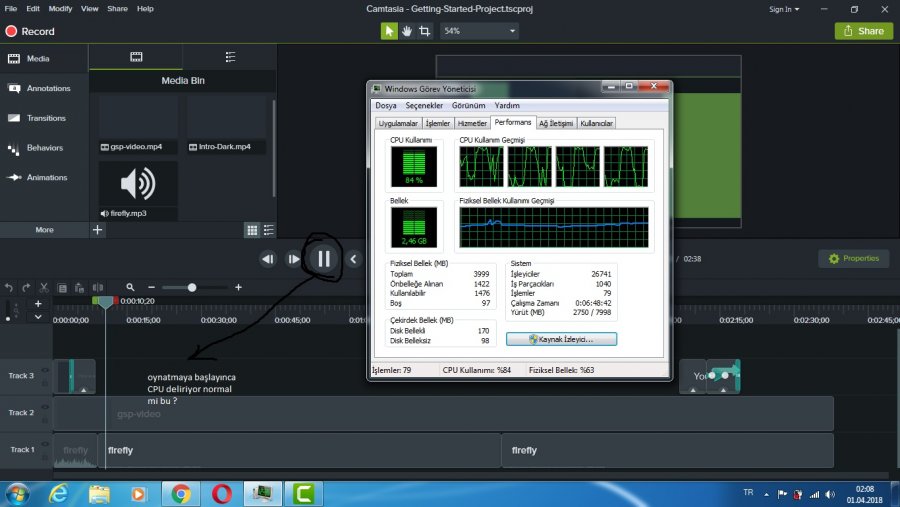Open the Sign In dropdown
Screen dimensions: 900x507
click(784, 9)
